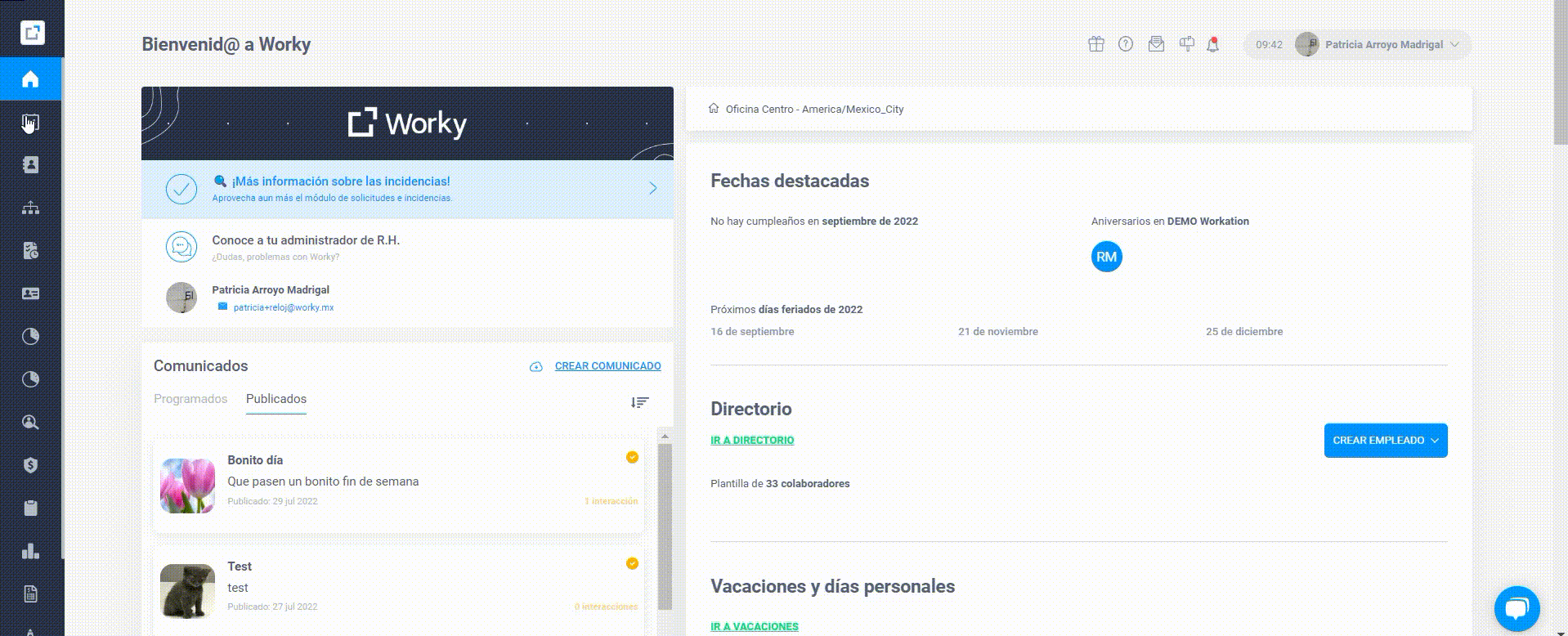Image resolution: width=1568 pixels, height=636 pixels.
Task: Open the envelope inbox icon in header
Action: (x=1156, y=44)
